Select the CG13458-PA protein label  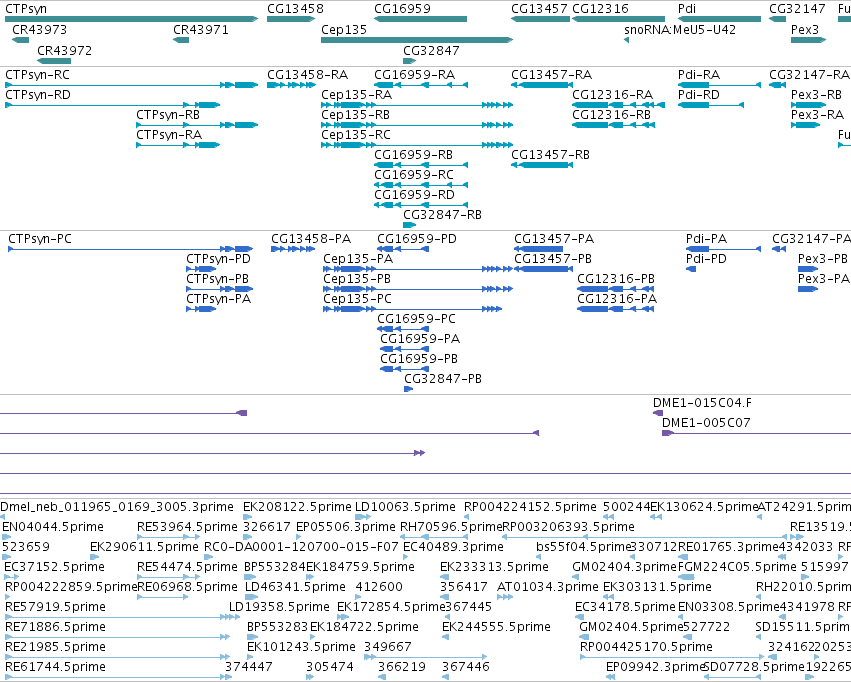(311, 239)
